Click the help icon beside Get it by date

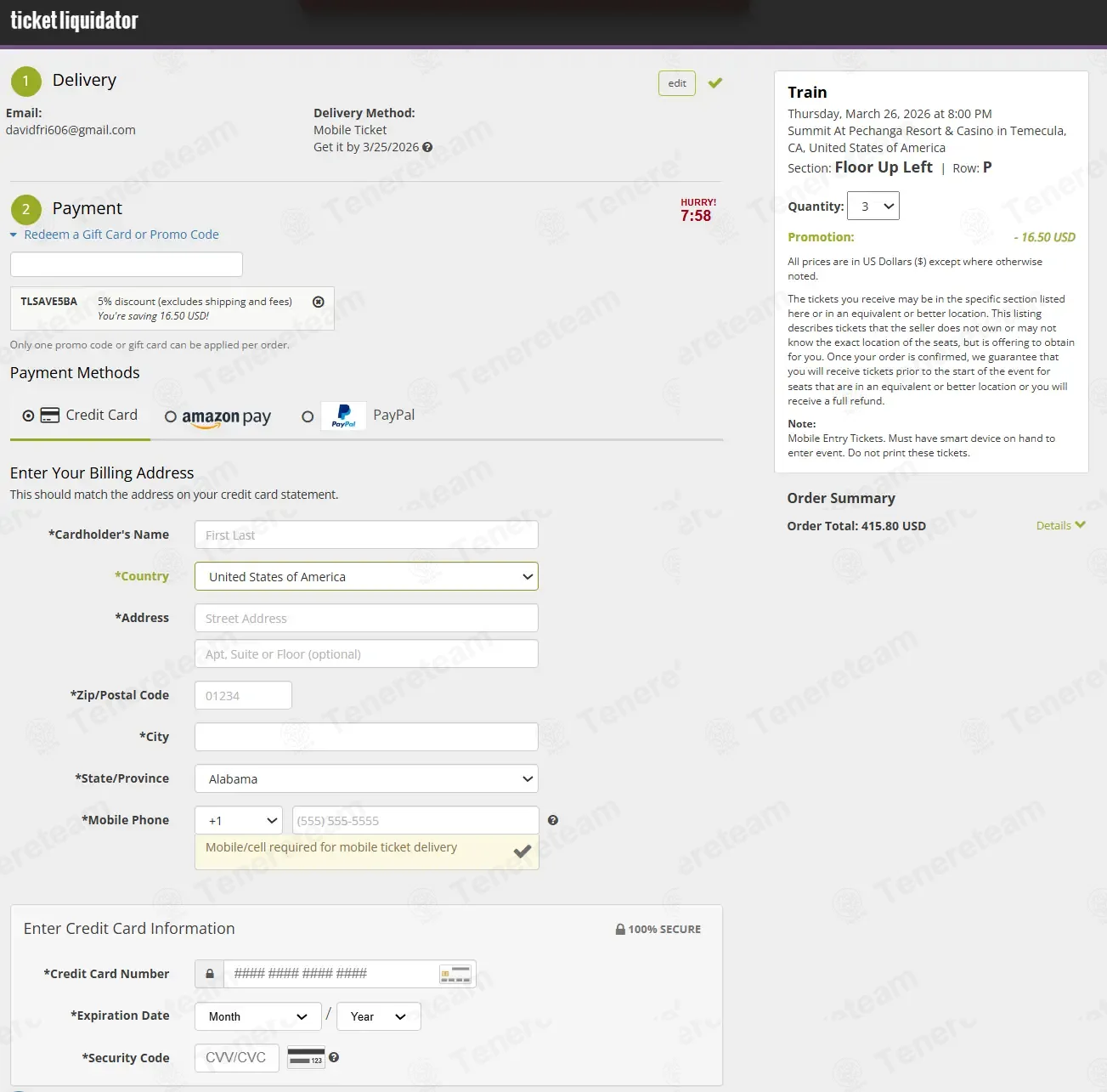click(427, 147)
